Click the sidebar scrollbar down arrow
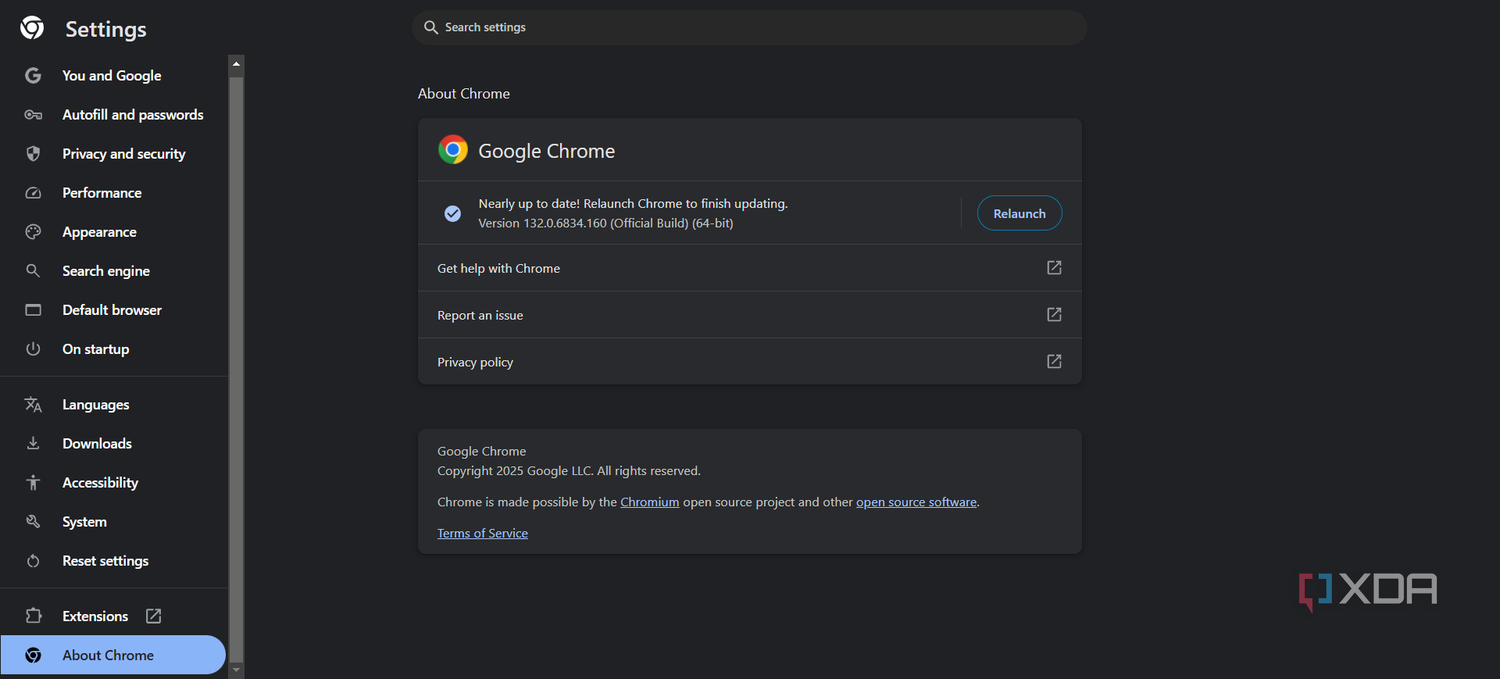This screenshot has width=1500, height=679. coord(236,669)
